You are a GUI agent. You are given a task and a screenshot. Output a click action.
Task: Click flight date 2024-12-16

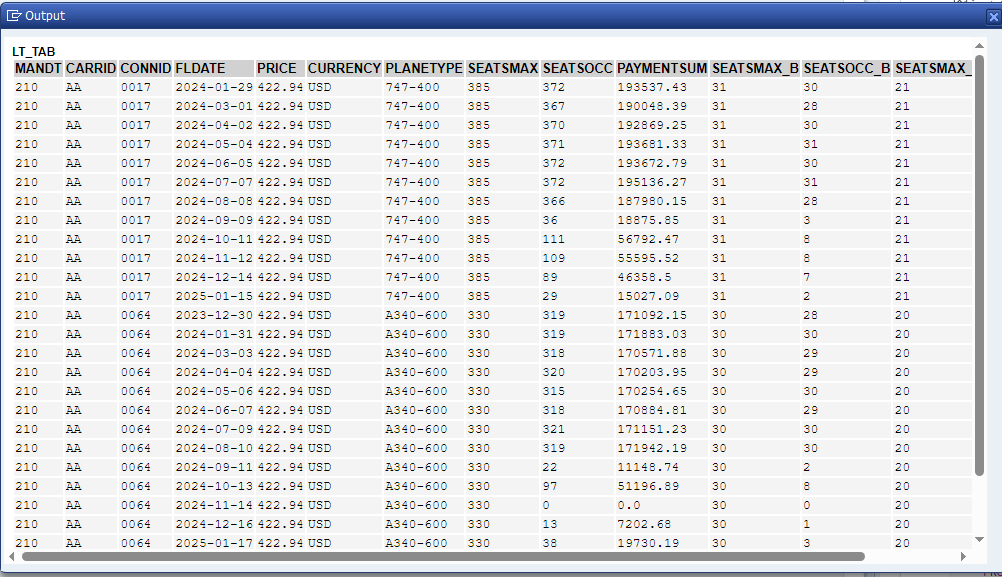click(214, 525)
